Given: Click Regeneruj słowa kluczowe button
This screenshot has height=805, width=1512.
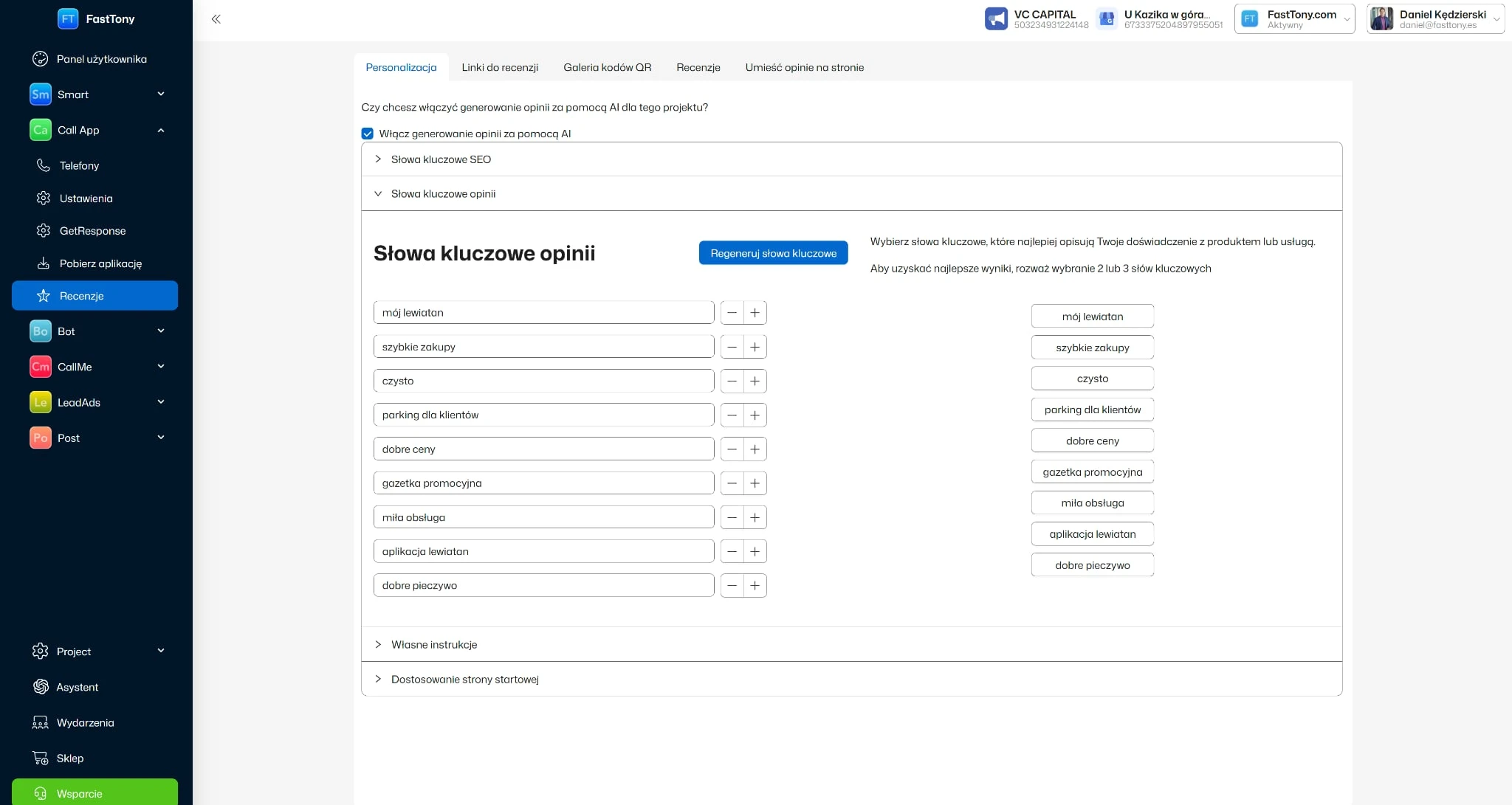Looking at the screenshot, I should (x=773, y=253).
